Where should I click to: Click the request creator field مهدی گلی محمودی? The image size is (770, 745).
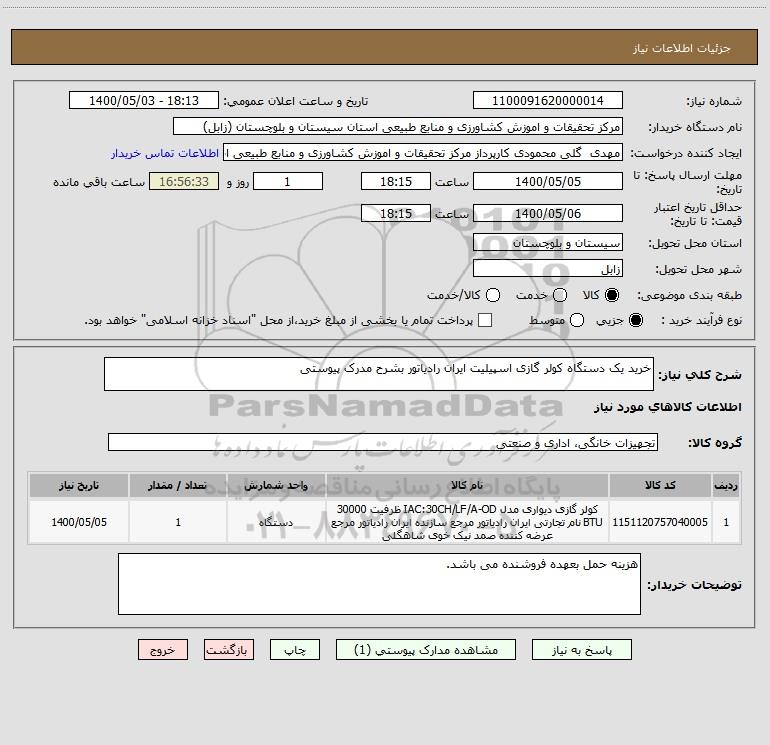pyautogui.click(x=423, y=153)
